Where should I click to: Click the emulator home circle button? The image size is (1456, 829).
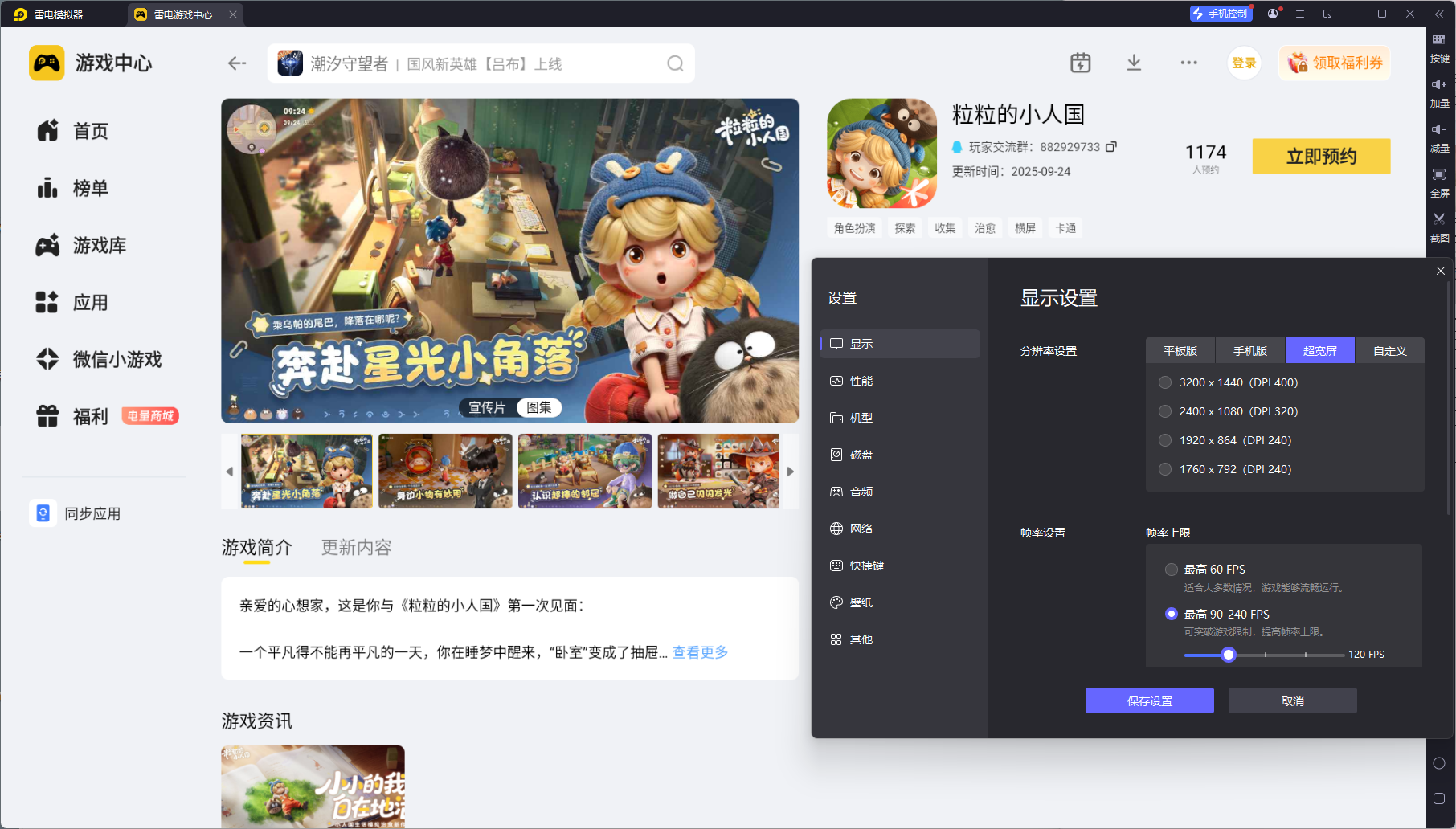pyautogui.click(x=1439, y=763)
